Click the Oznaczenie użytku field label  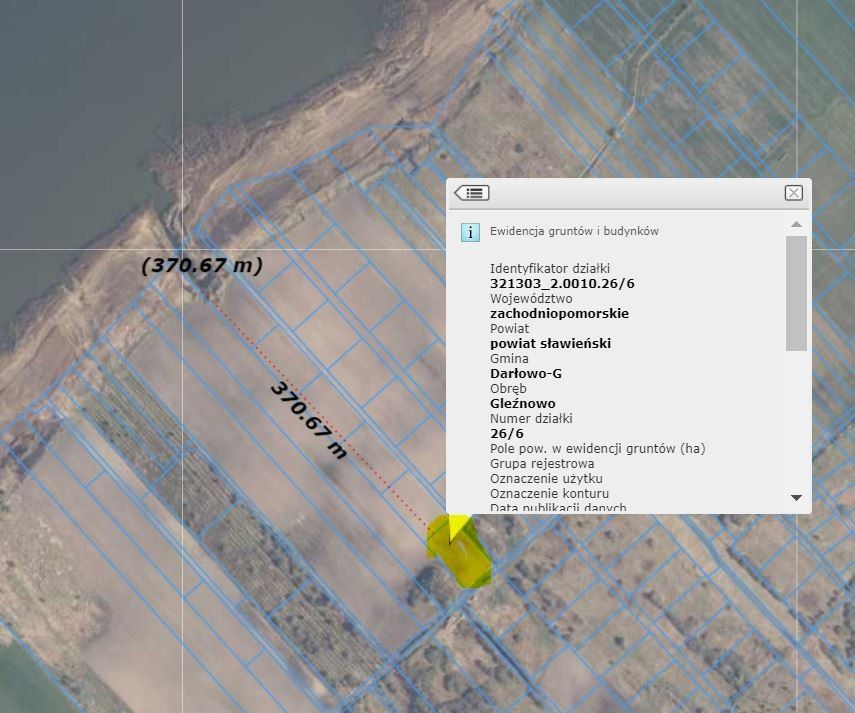546,479
